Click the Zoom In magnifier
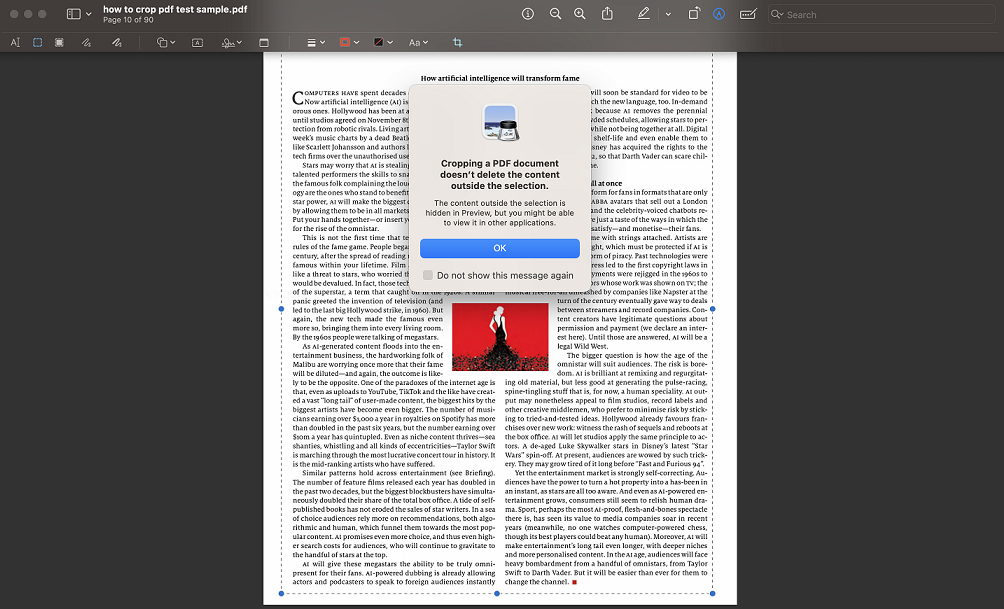 point(580,14)
